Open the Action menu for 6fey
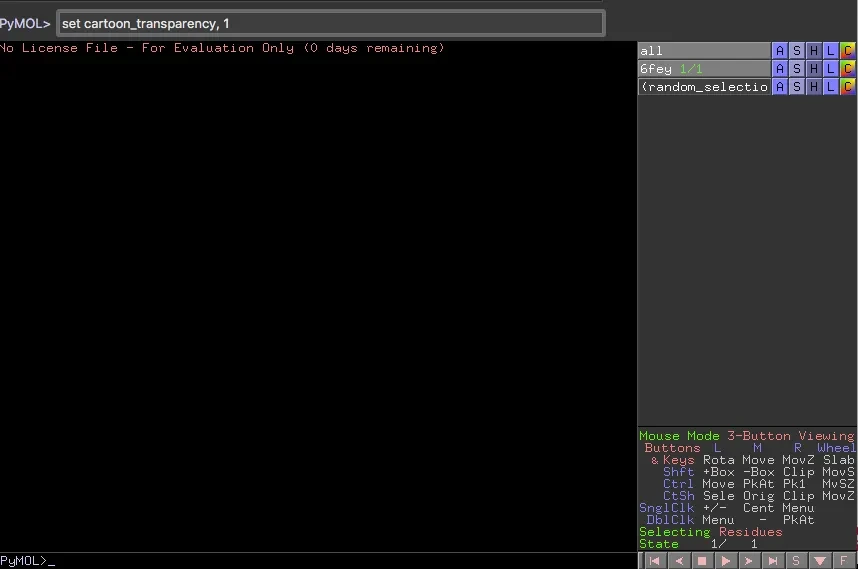858x569 pixels. pos(780,69)
